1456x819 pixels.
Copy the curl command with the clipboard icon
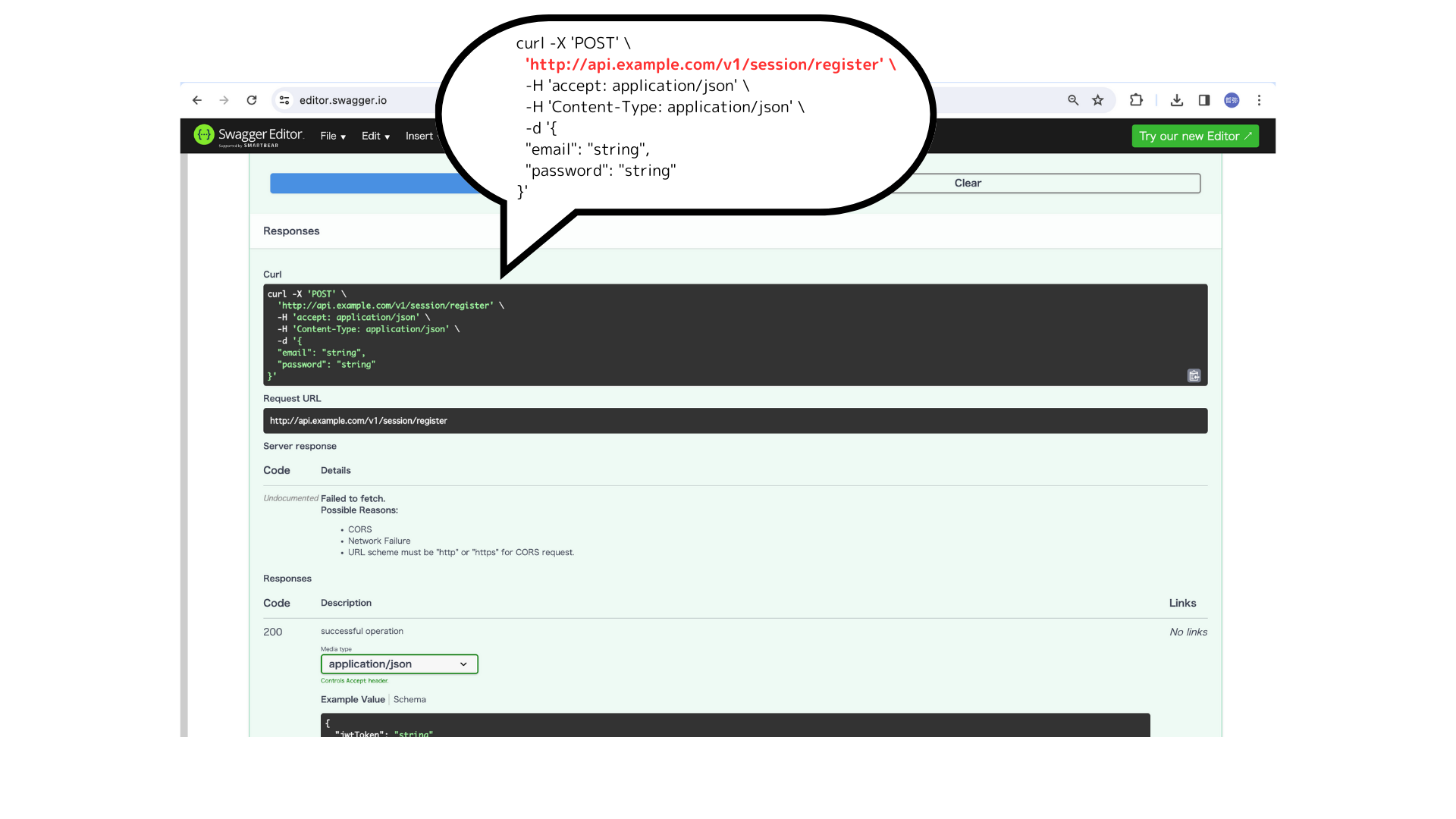tap(1194, 375)
